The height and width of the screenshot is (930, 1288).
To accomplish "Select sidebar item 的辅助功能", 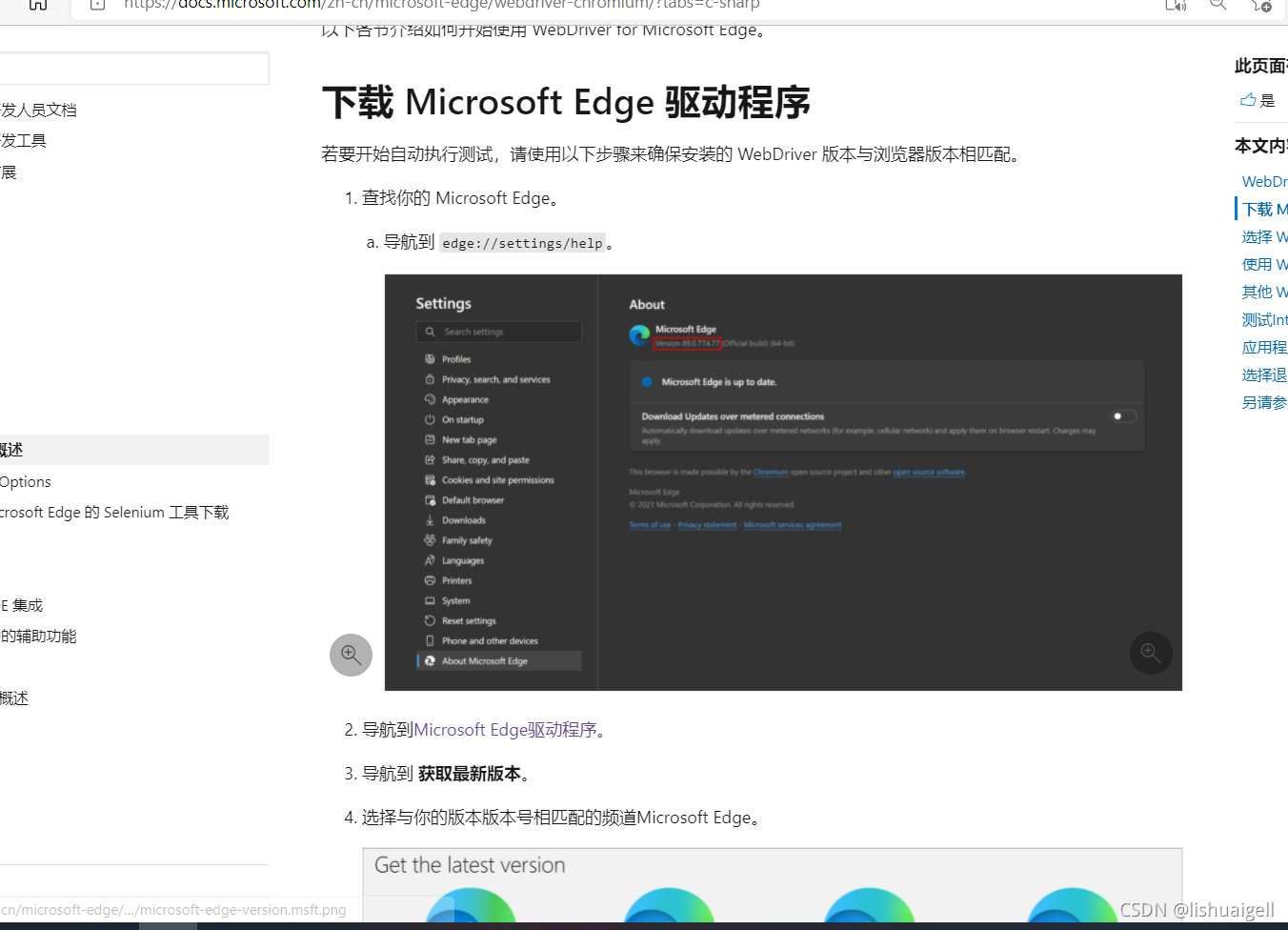I will pos(38,636).
